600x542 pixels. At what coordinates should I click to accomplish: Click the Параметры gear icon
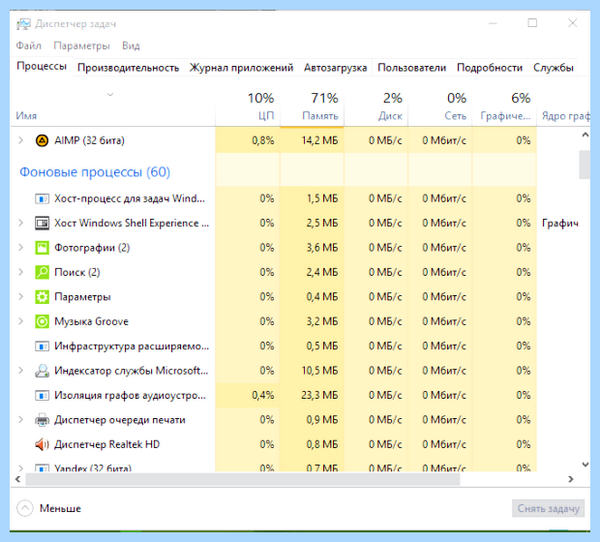(42, 297)
